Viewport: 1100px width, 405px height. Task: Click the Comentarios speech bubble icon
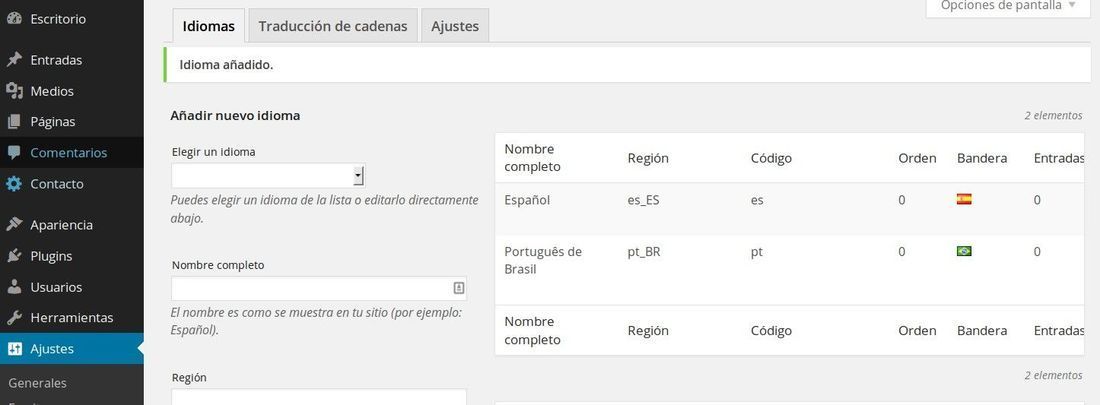(14, 152)
